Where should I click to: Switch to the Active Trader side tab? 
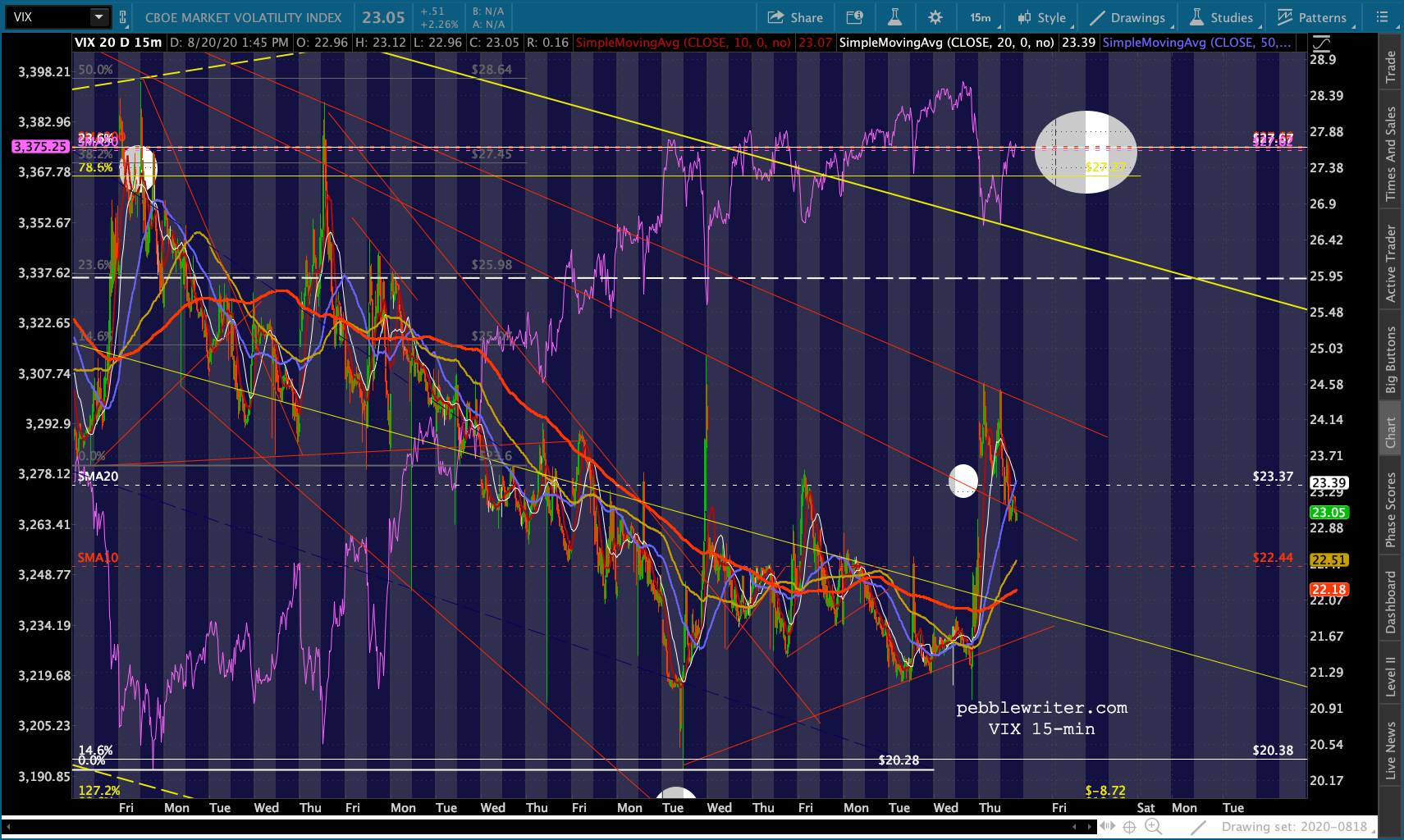pos(1391,263)
